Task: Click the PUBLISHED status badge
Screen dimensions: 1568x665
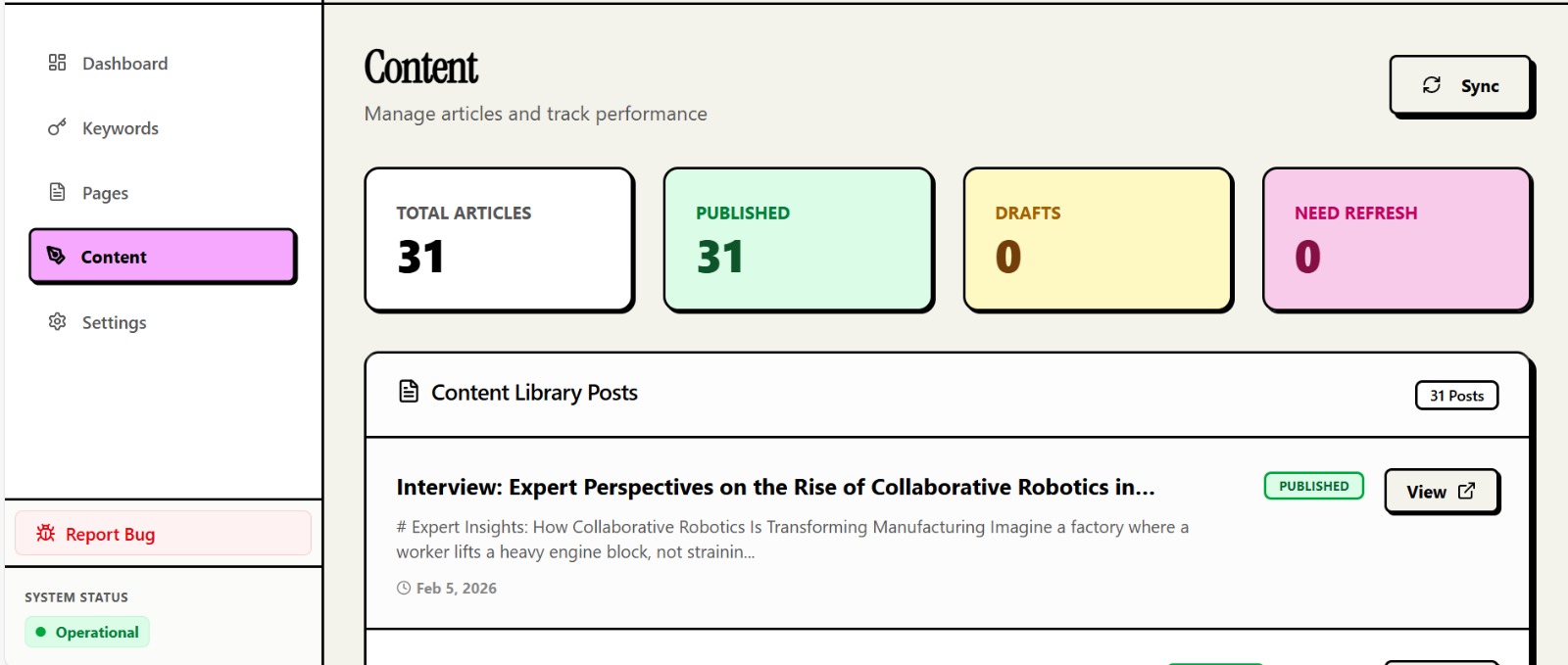Action: click(x=1313, y=485)
